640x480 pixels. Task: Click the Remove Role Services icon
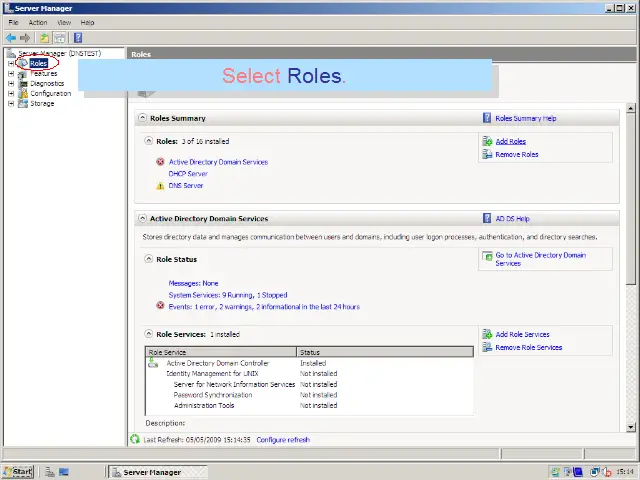coord(487,347)
